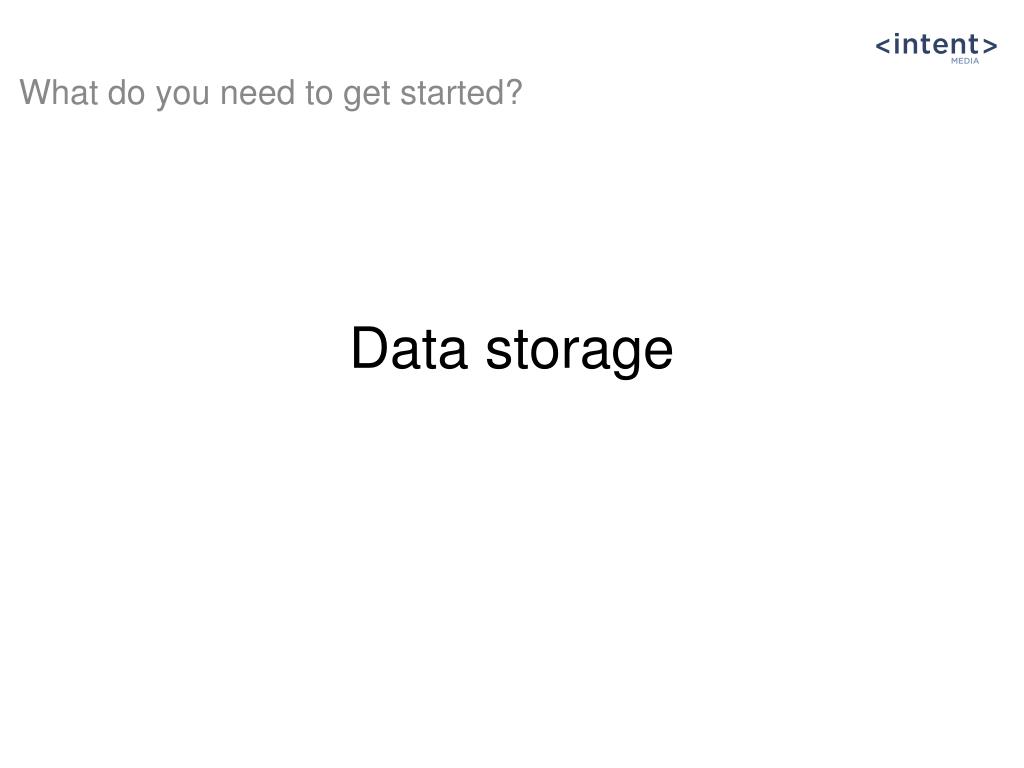Click the word "Data" in the center heading
The height and width of the screenshot is (768, 1024).
(x=409, y=349)
